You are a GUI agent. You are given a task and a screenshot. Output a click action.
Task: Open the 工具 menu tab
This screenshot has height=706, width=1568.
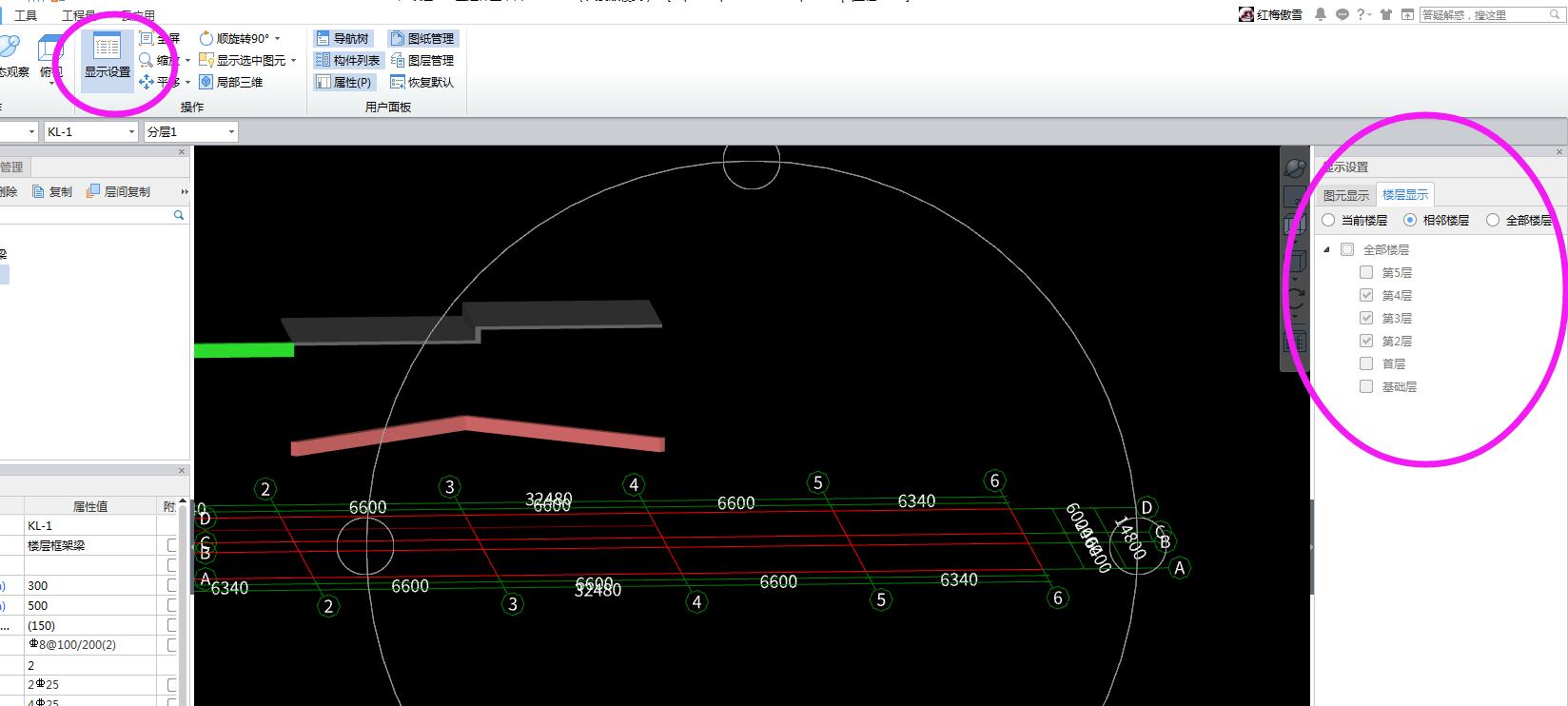[26, 15]
